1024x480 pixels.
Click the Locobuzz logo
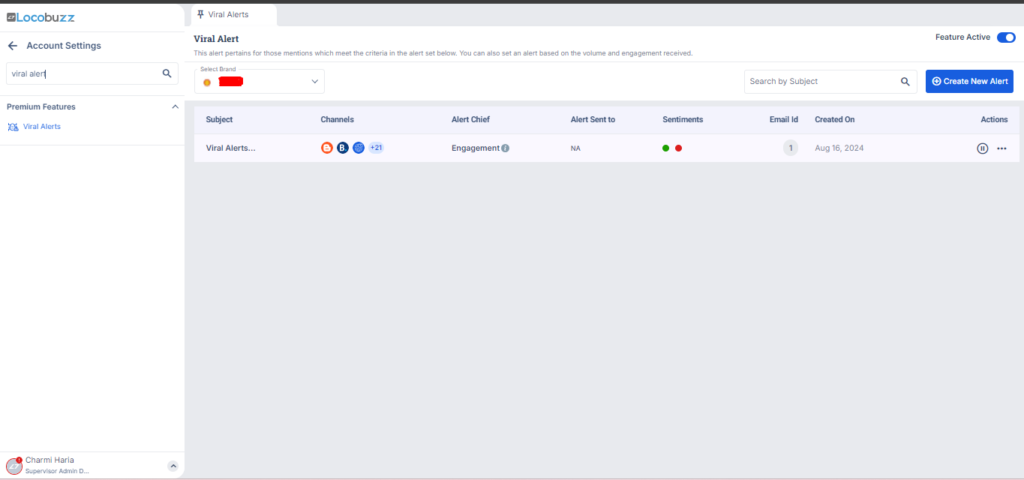tap(40, 17)
